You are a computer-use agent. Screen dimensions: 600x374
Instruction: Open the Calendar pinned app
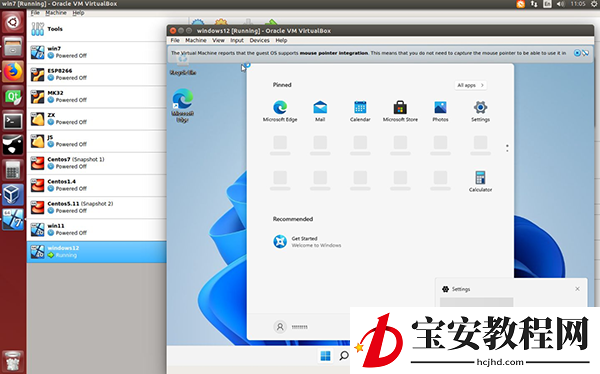coord(360,111)
